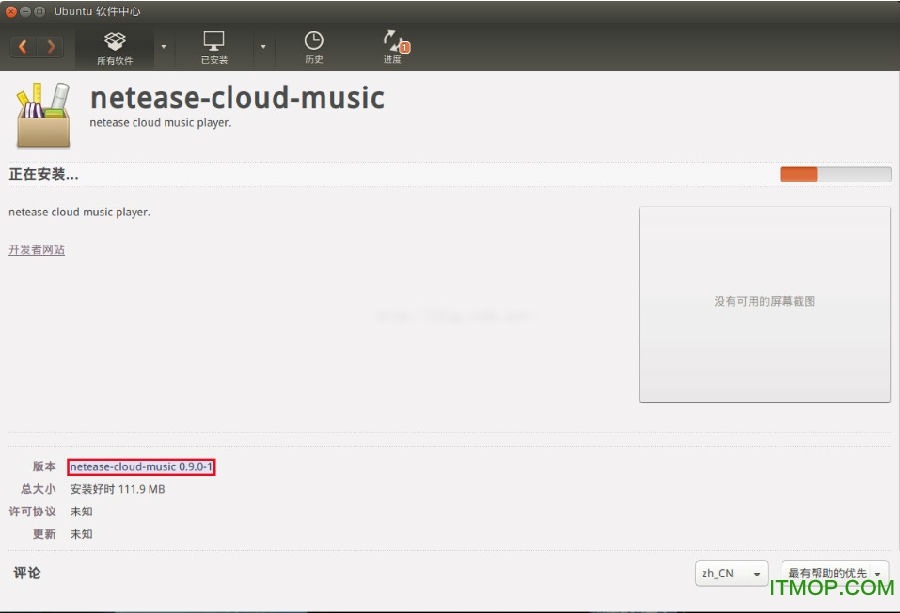Select the size text 安装好时 111.9 MB

[x=118, y=489]
